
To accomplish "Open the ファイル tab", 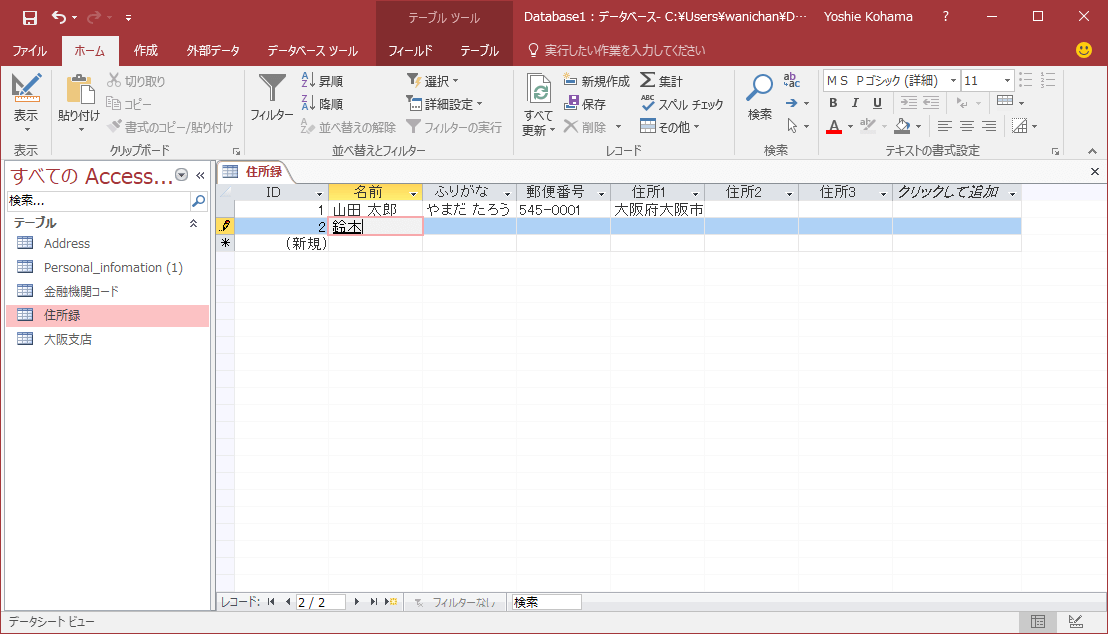I will [x=30, y=51].
